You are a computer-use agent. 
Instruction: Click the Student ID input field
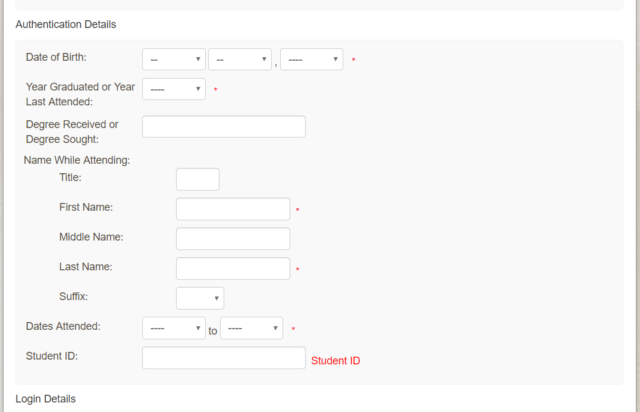pos(224,358)
